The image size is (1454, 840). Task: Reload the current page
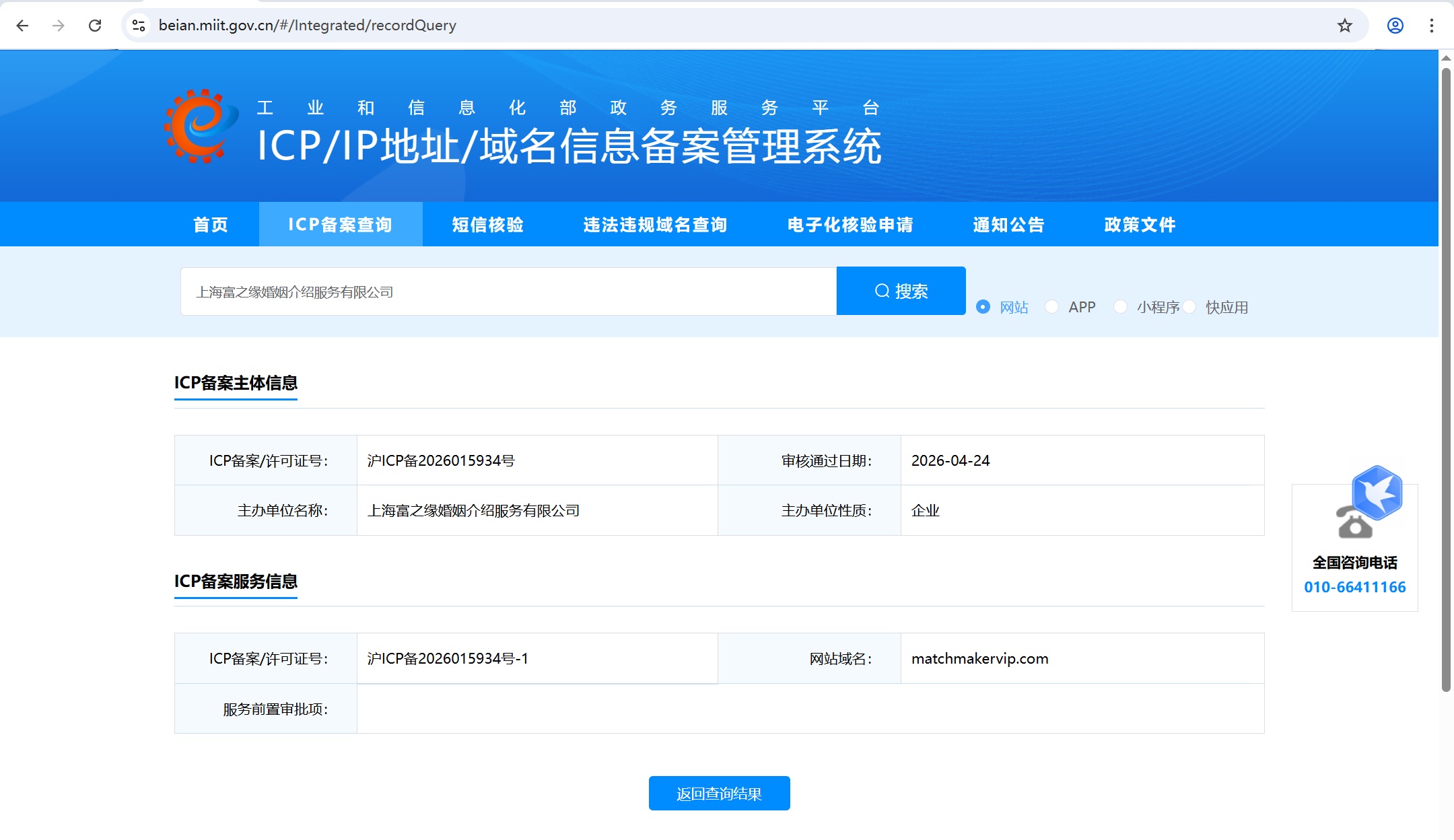pos(95,26)
